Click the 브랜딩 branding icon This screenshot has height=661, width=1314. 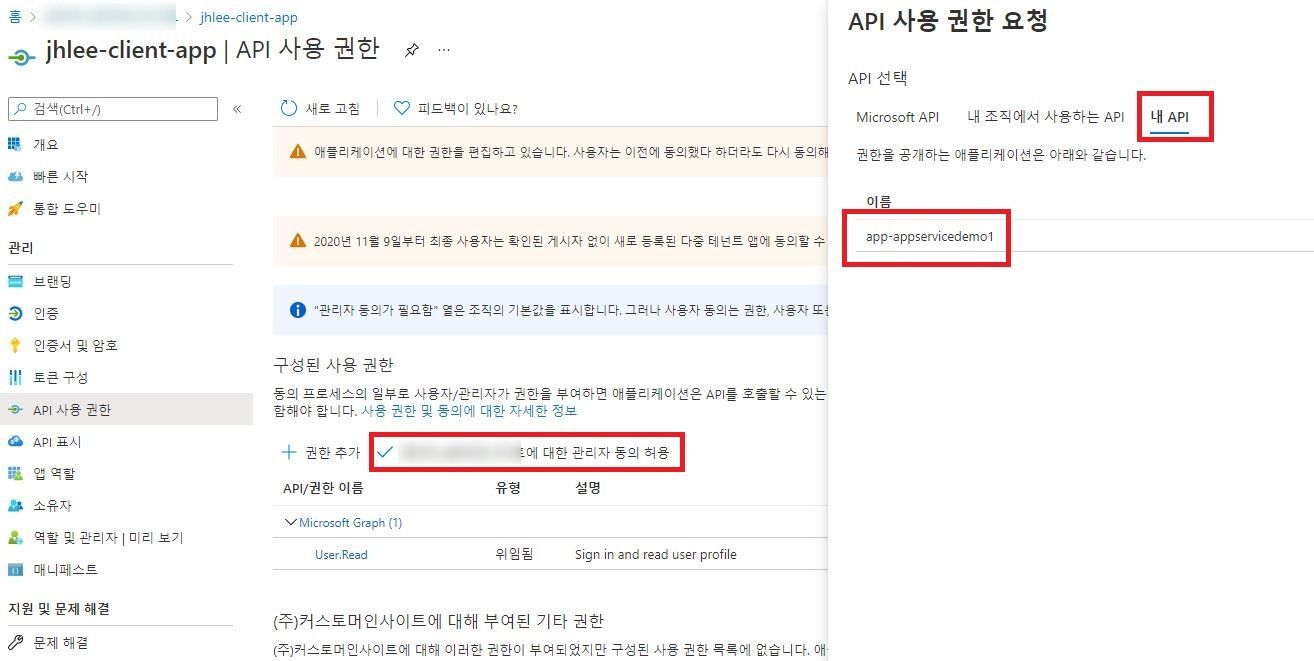[x=15, y=281]
